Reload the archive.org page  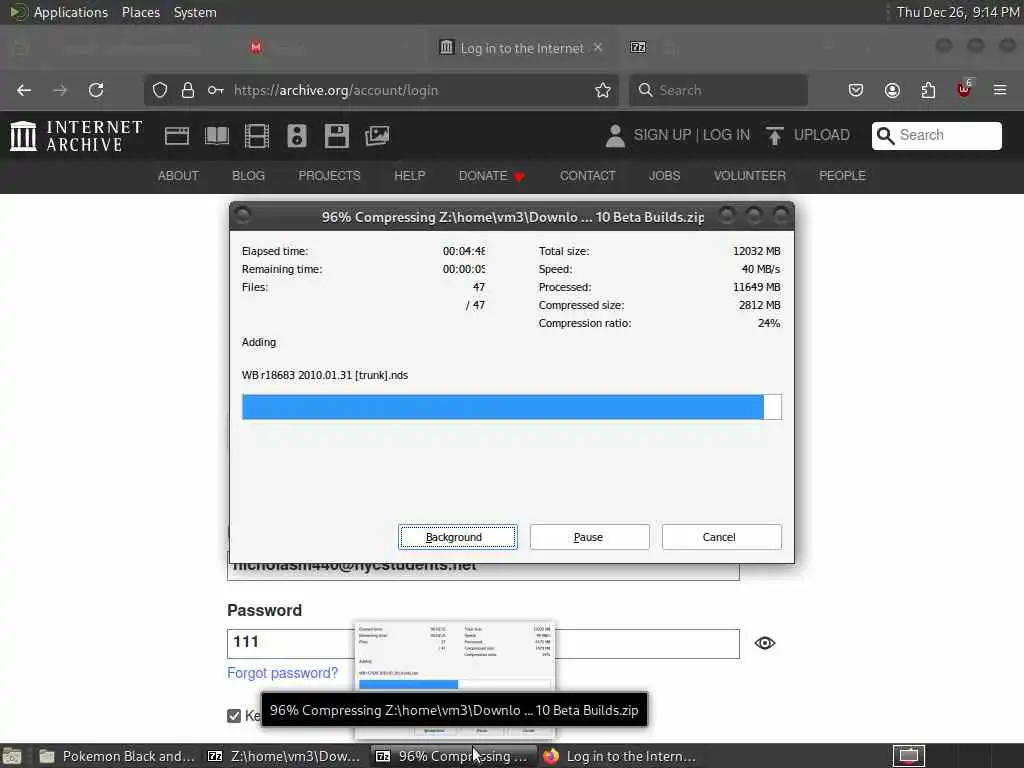[96, 90]
